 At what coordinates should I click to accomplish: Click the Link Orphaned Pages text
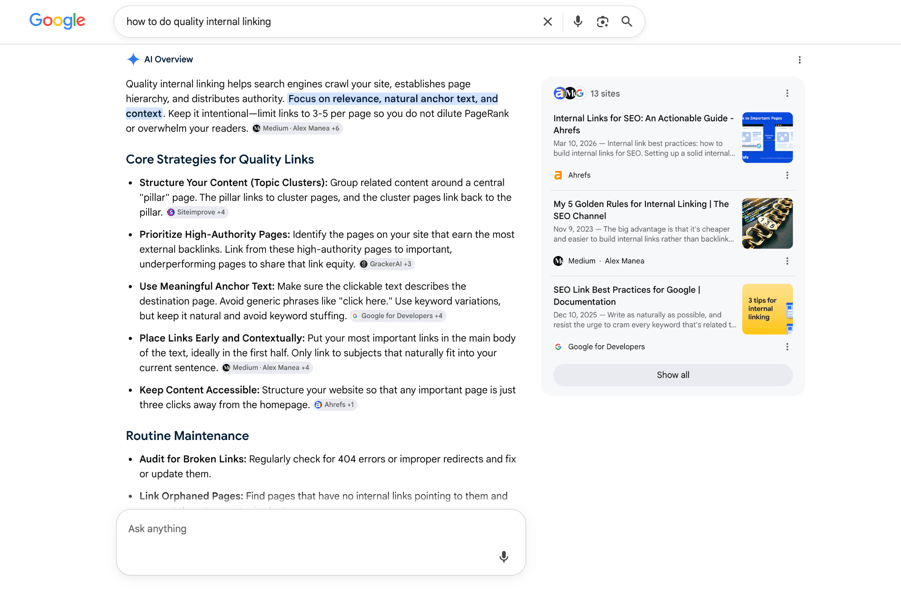191,495
